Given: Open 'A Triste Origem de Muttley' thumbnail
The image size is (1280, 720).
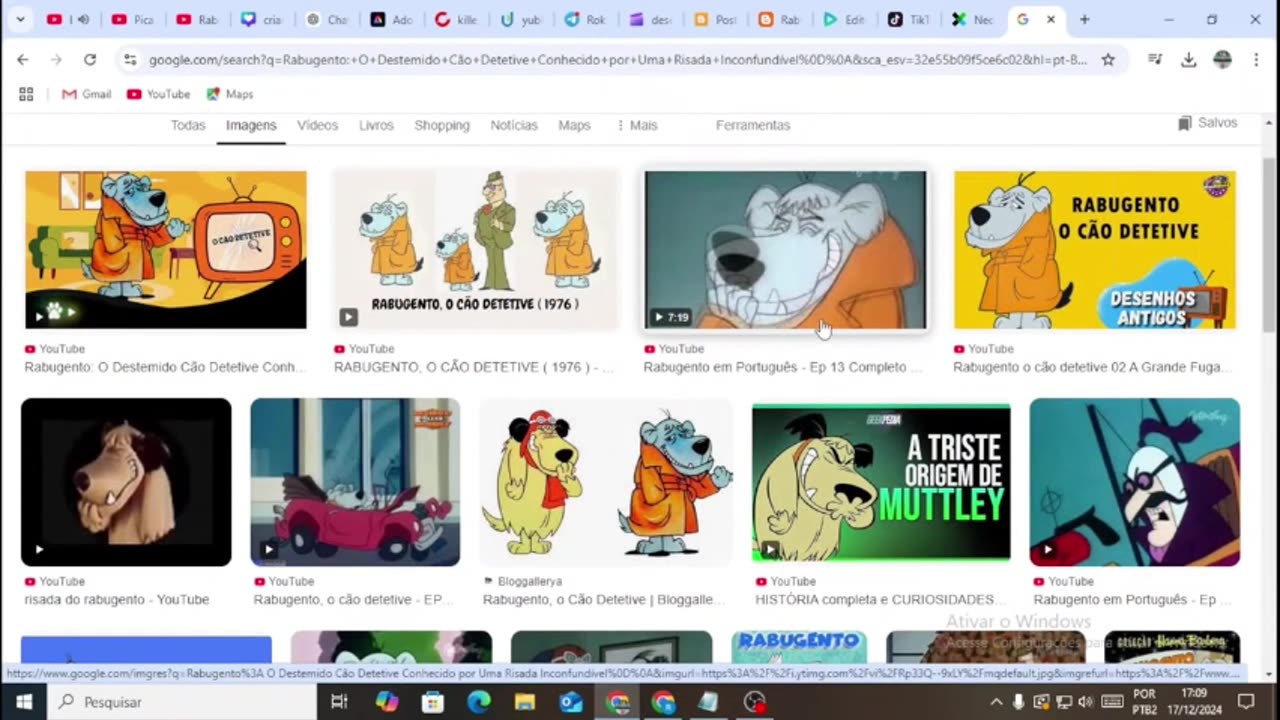Looking at the screenshot, I should point(881,482).
